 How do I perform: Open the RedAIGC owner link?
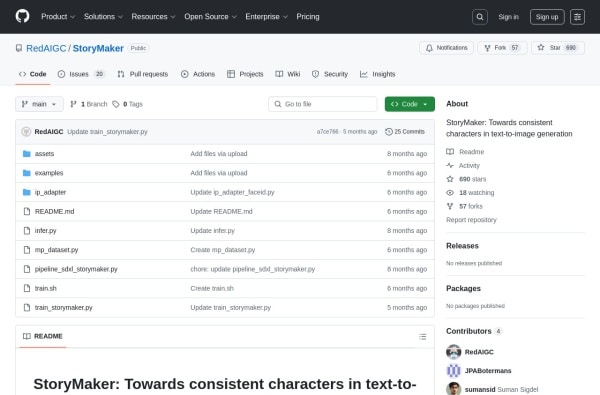coord(46,49)
